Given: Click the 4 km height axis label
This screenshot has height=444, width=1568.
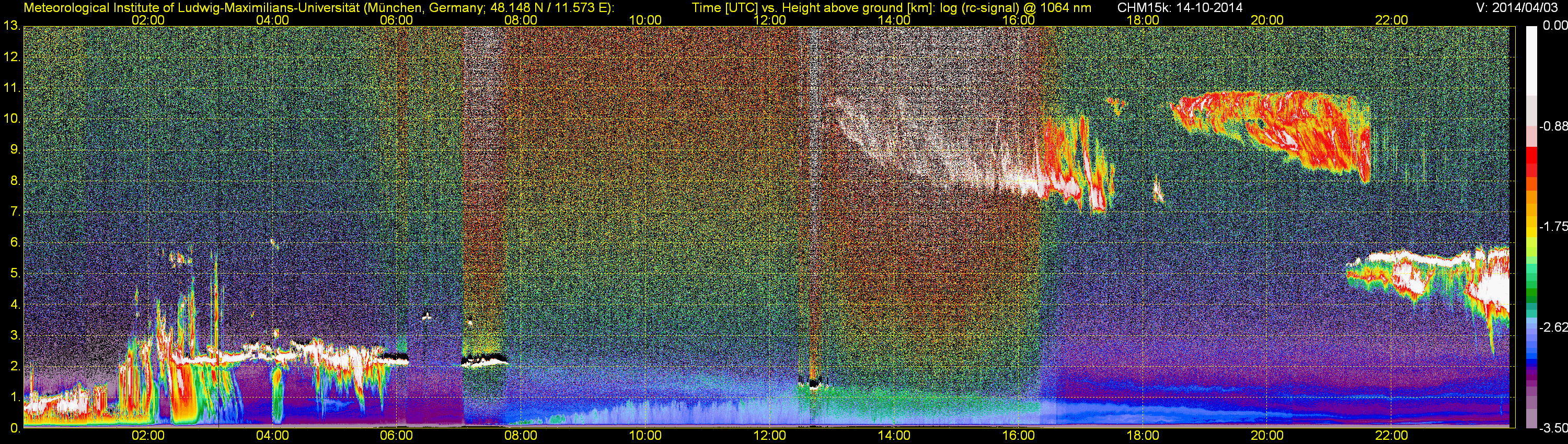Looking at the screenshot, I should tap(15, 305).
